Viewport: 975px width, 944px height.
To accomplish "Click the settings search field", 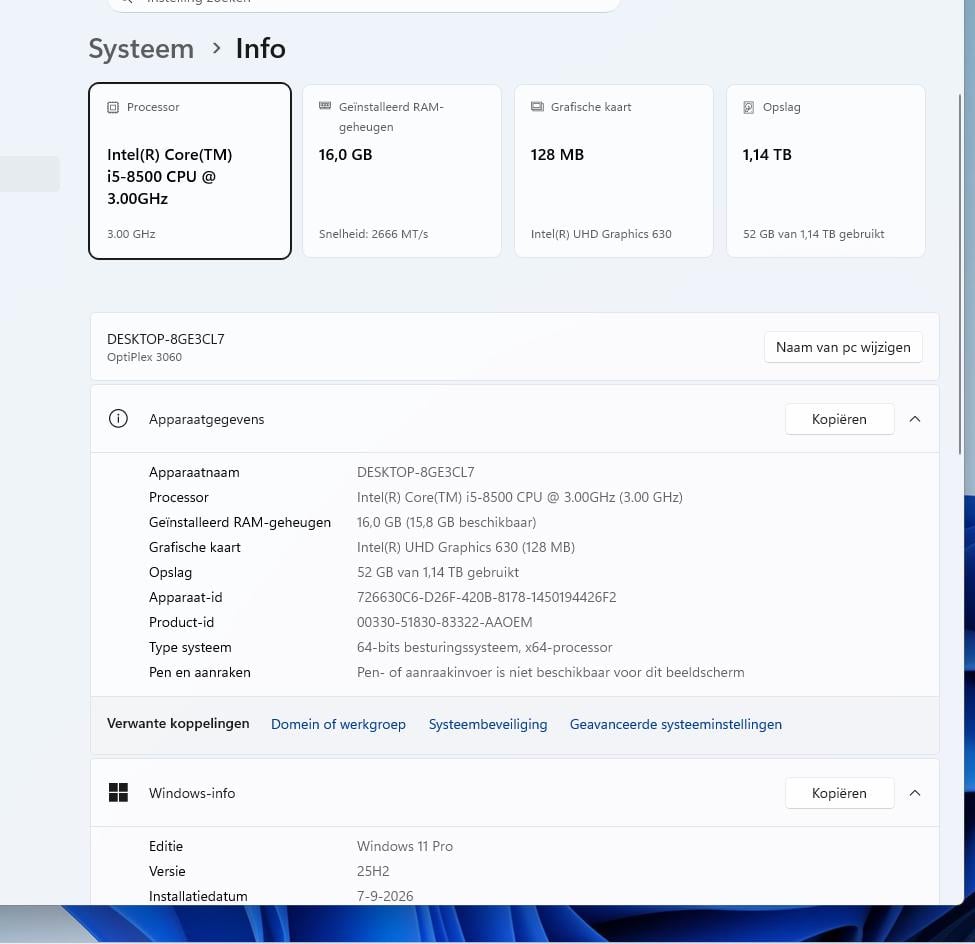I will 364,4.
